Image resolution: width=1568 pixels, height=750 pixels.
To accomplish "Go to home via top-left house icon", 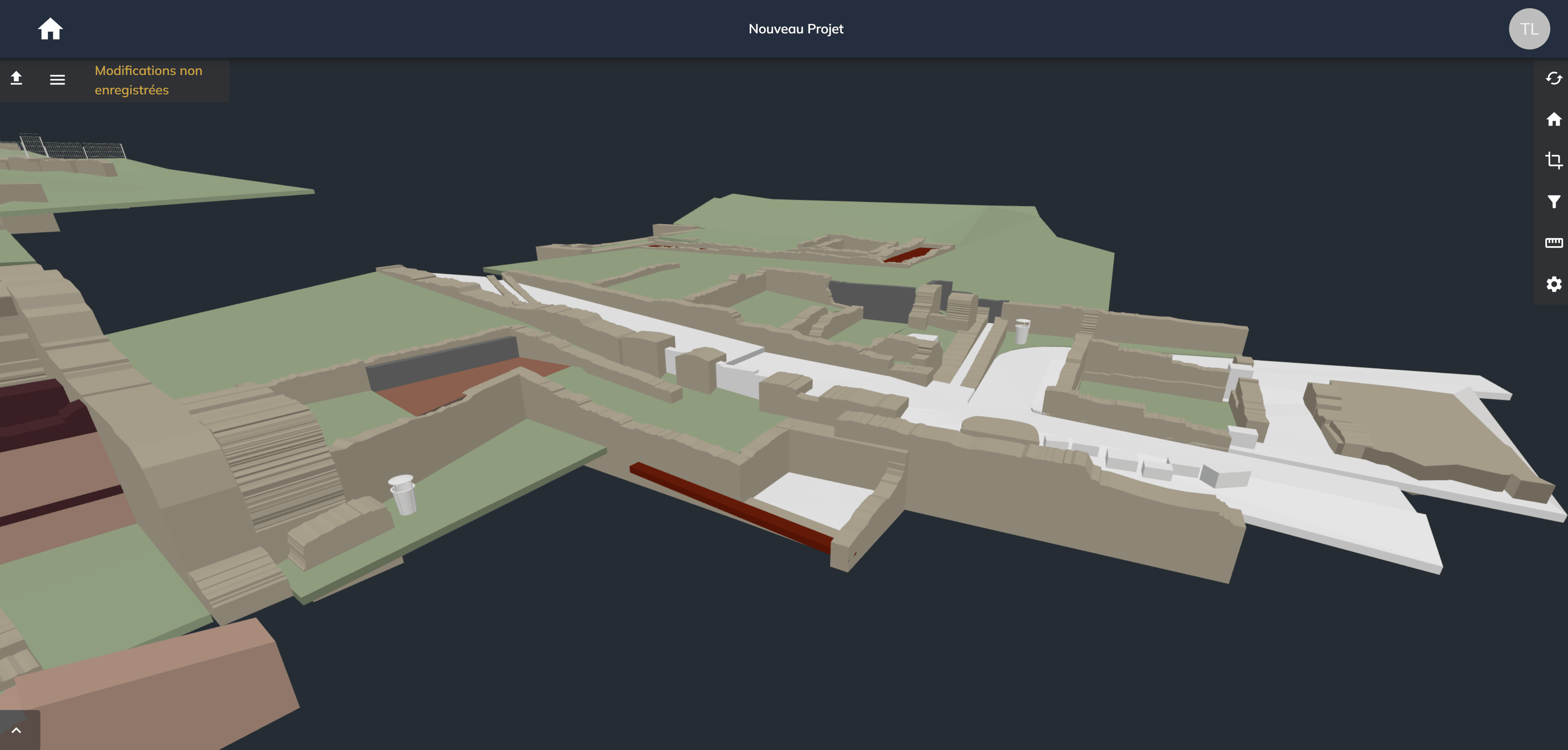I will click(50, 28).
